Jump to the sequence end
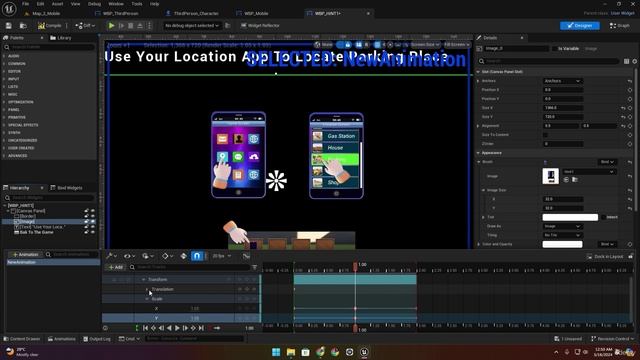The image size is (640, 360). [201, 328]
